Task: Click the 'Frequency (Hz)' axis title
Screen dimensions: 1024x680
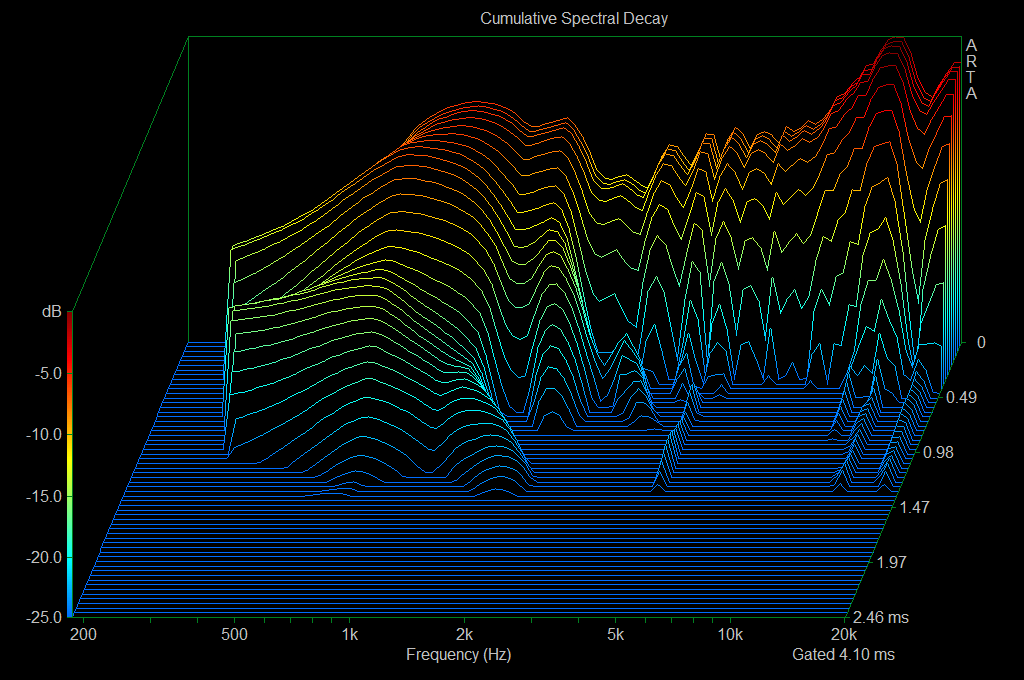Action: coord(458,655)
